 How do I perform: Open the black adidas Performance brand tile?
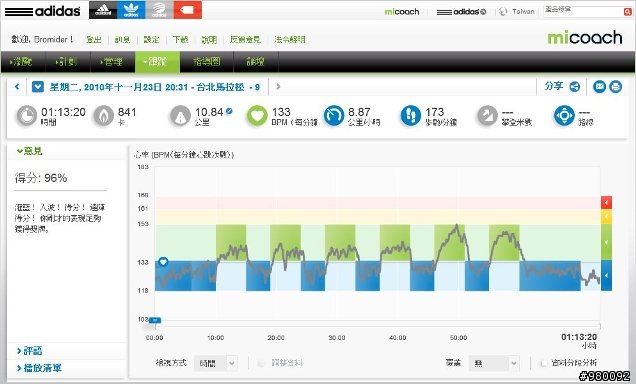click(103, 10)
